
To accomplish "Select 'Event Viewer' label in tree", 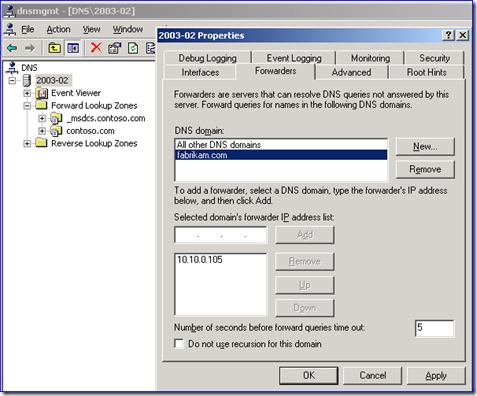I will click(x=76, y=93).
